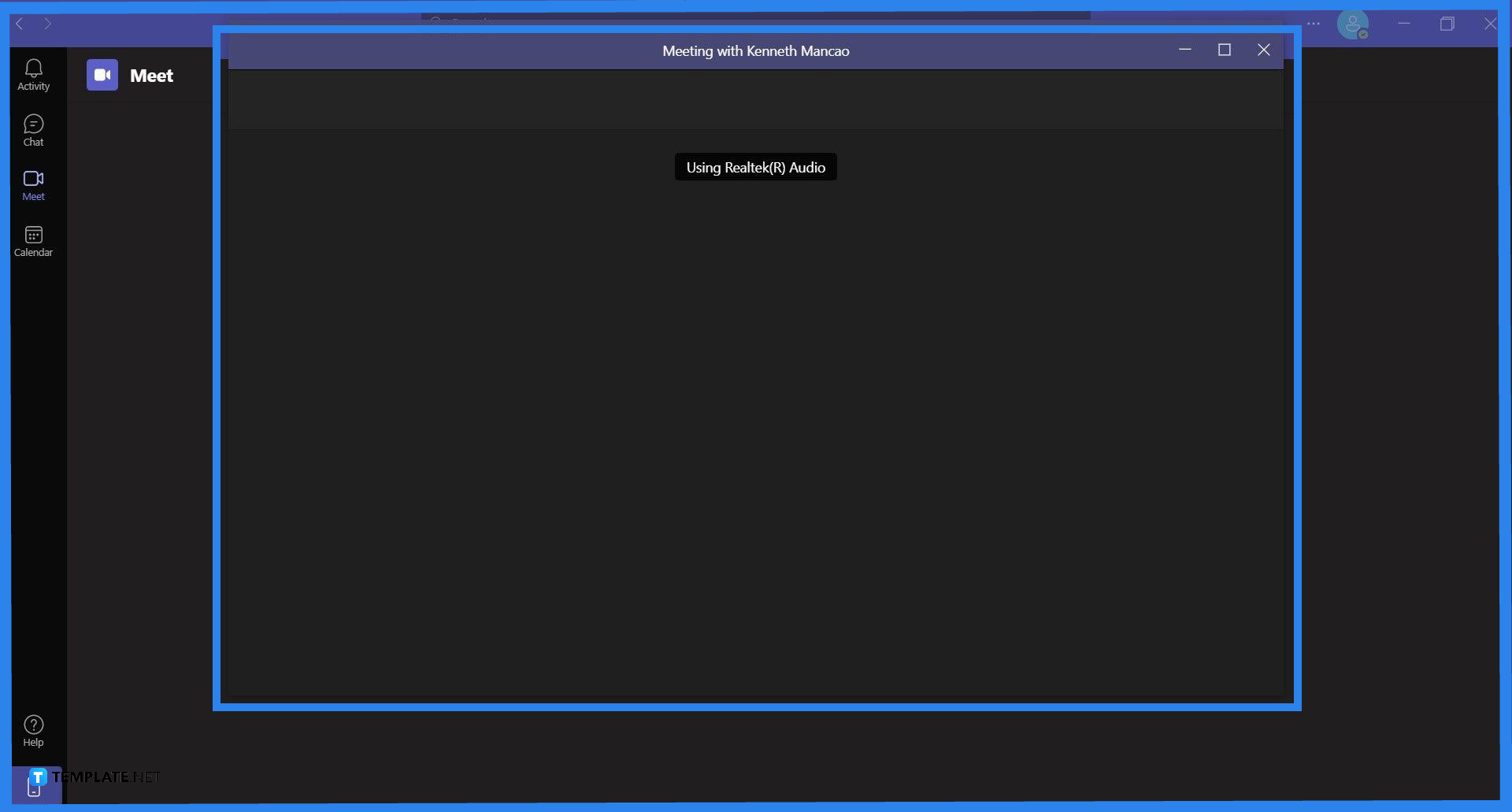Minimize the Meeting with Kenneth Mancao window
Viewport: 1512px width, 812px height.
click(x=1184, y=50)
